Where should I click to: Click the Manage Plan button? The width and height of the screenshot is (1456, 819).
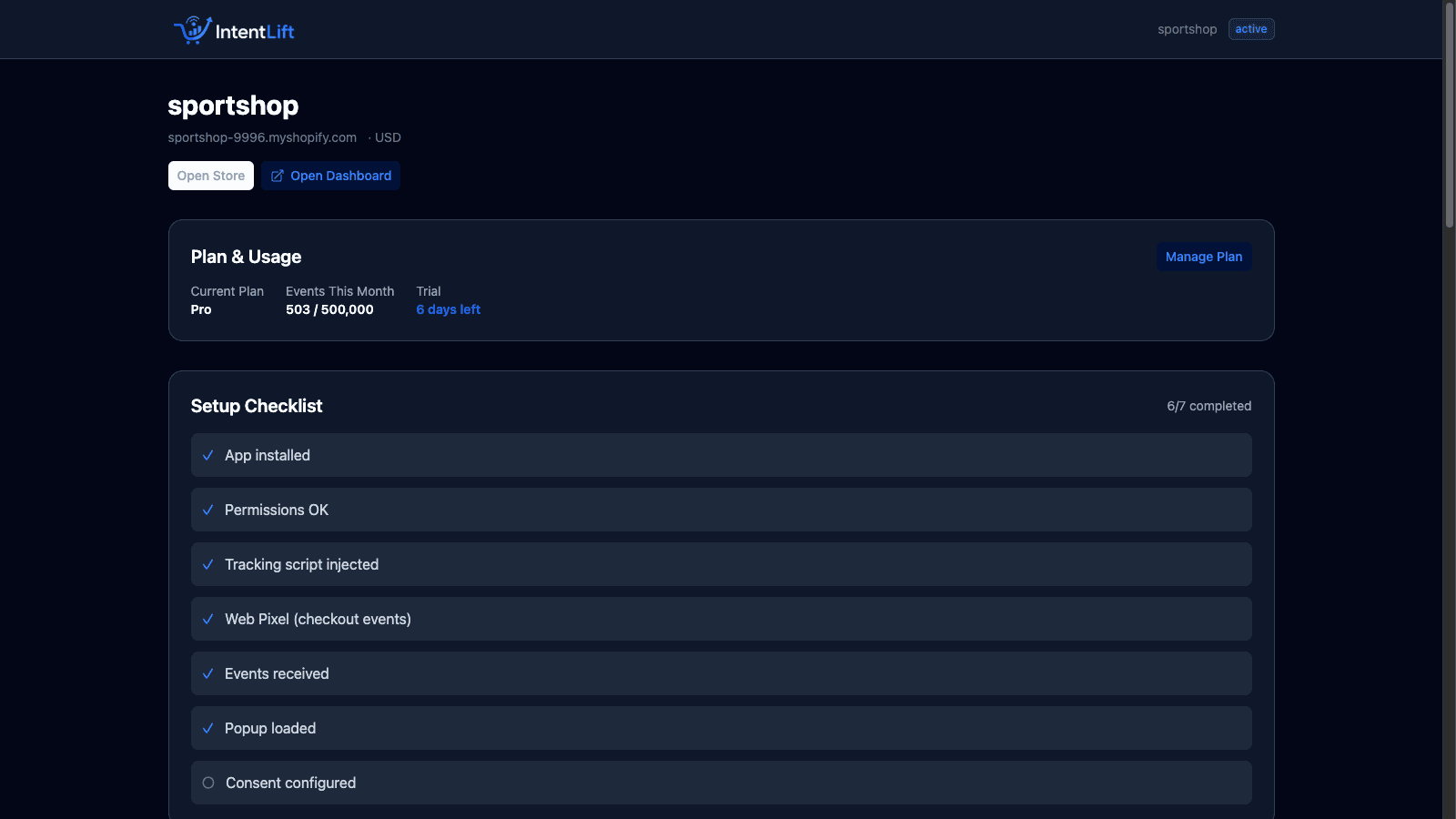1203,257
